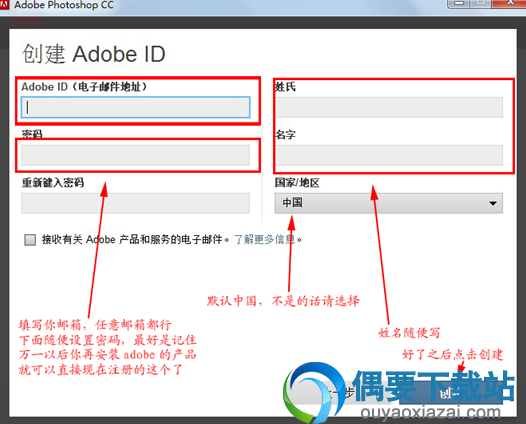Image resolution: width=526 pixels, height=424 pixels.
Task: Click the ouyaoxiazai.com watermark text
Action: 430,412
